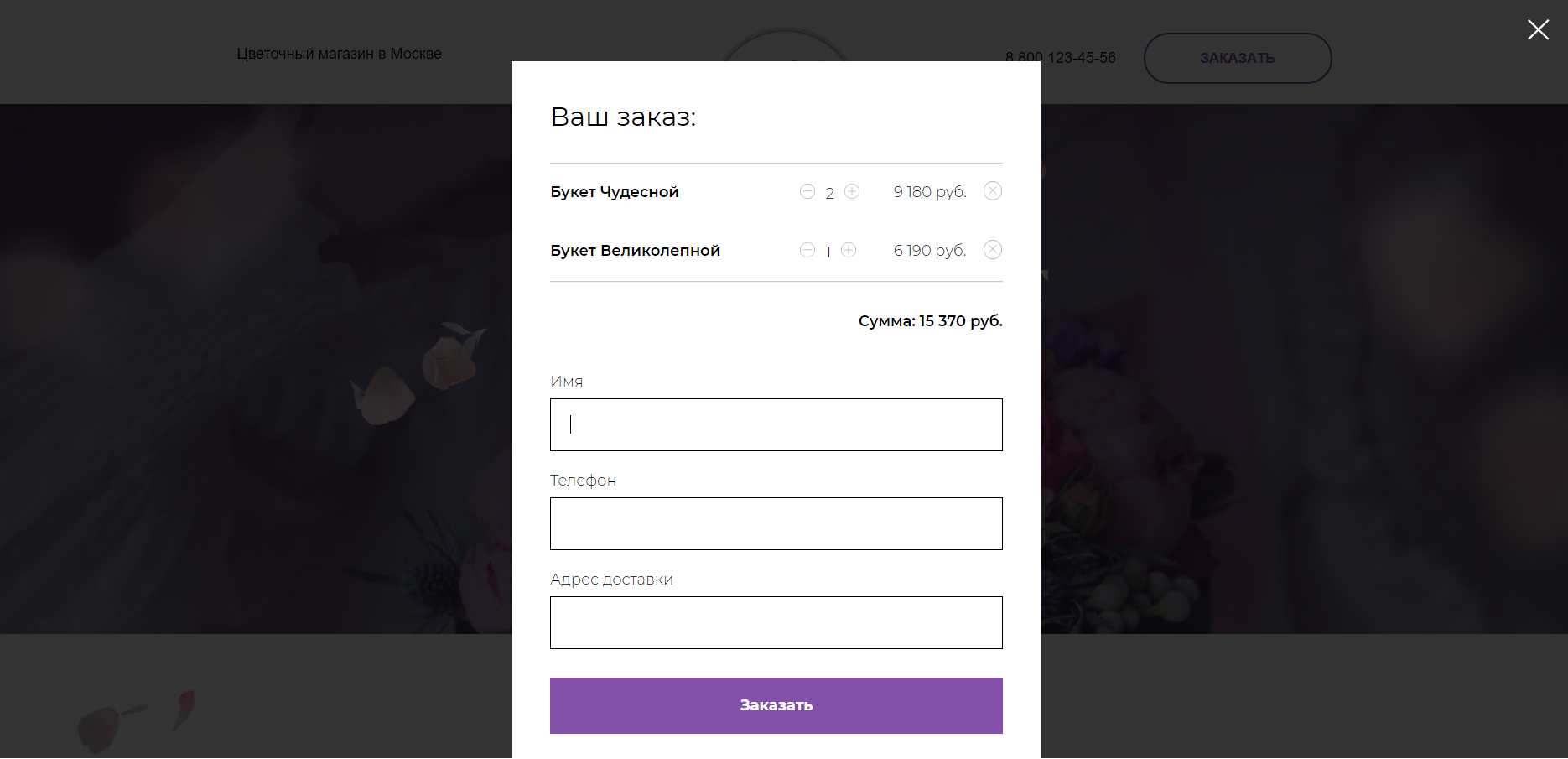The image size is (1568, 759).
Task: Submit order with purple Заказать button
Action: (x=776, y=705)
